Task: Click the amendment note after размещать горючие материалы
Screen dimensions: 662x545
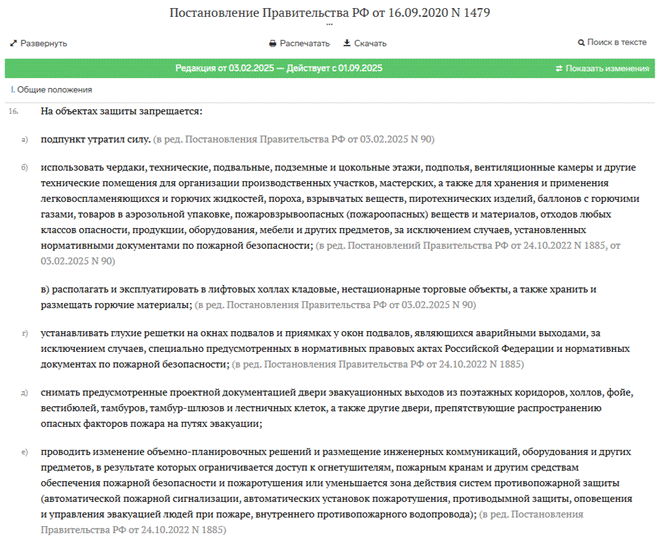Action: click(x=335, y=305)
